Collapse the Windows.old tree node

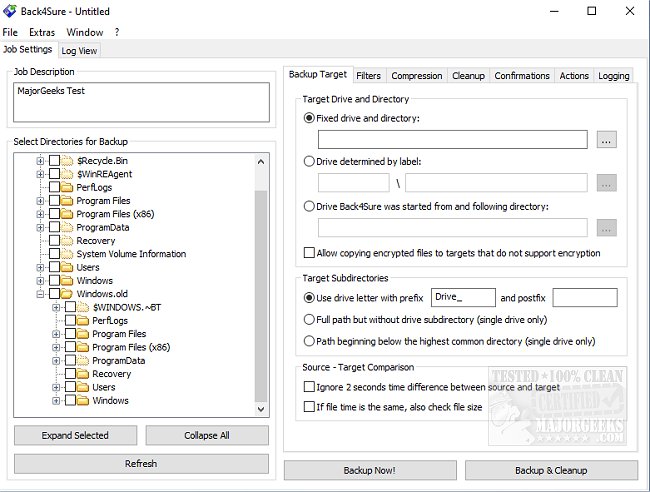[40, 294]
